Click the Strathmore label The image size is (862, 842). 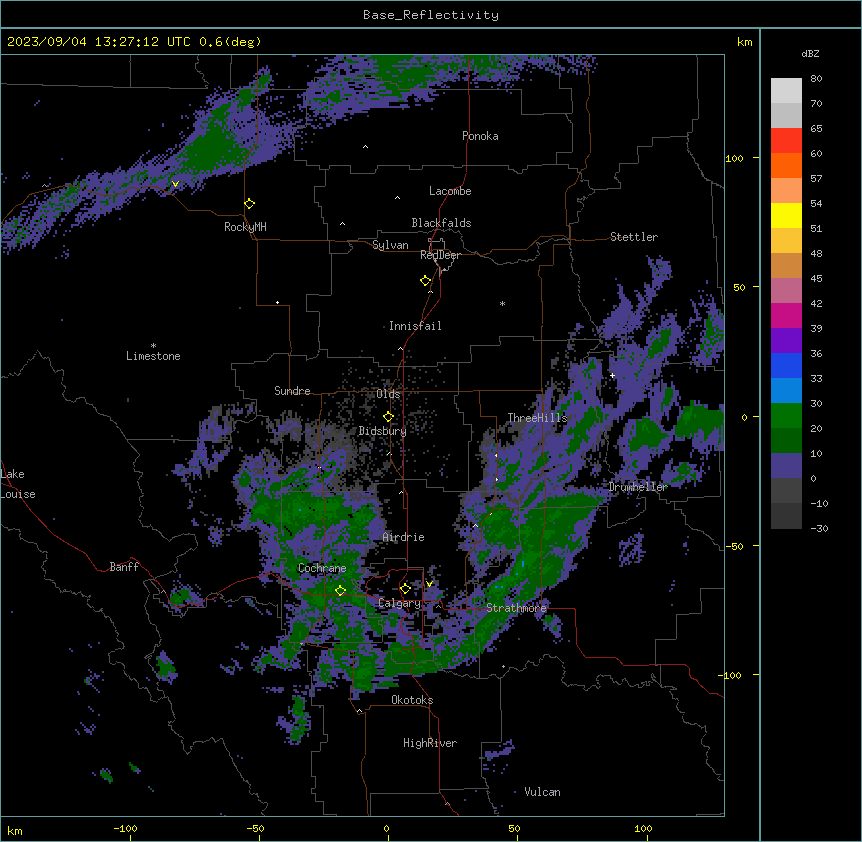click(516, 608)
